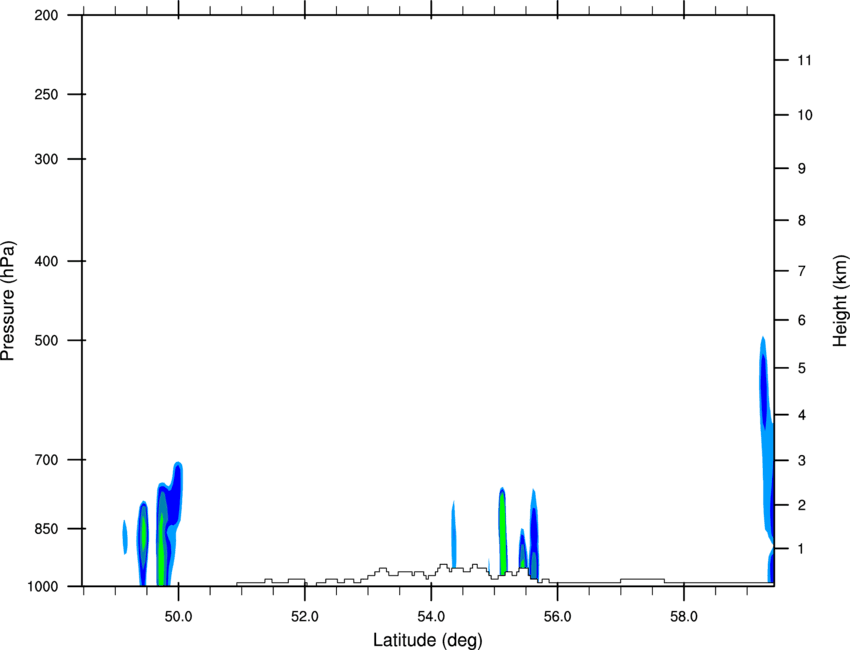Select the 300 pressure tick label
This screenshot has height=650, width=850.
tap(46, 159)
